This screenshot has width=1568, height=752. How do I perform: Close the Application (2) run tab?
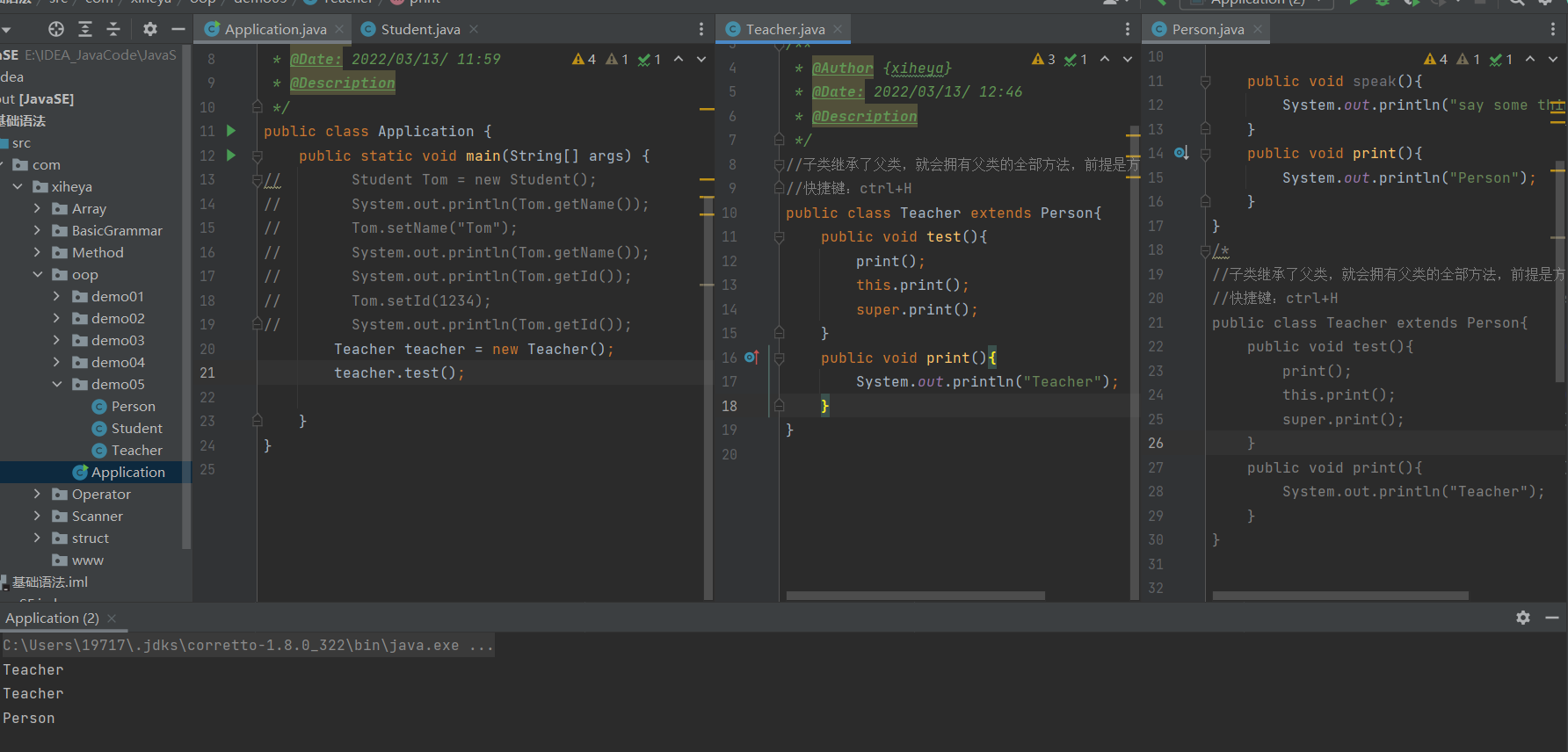point(112,618)
